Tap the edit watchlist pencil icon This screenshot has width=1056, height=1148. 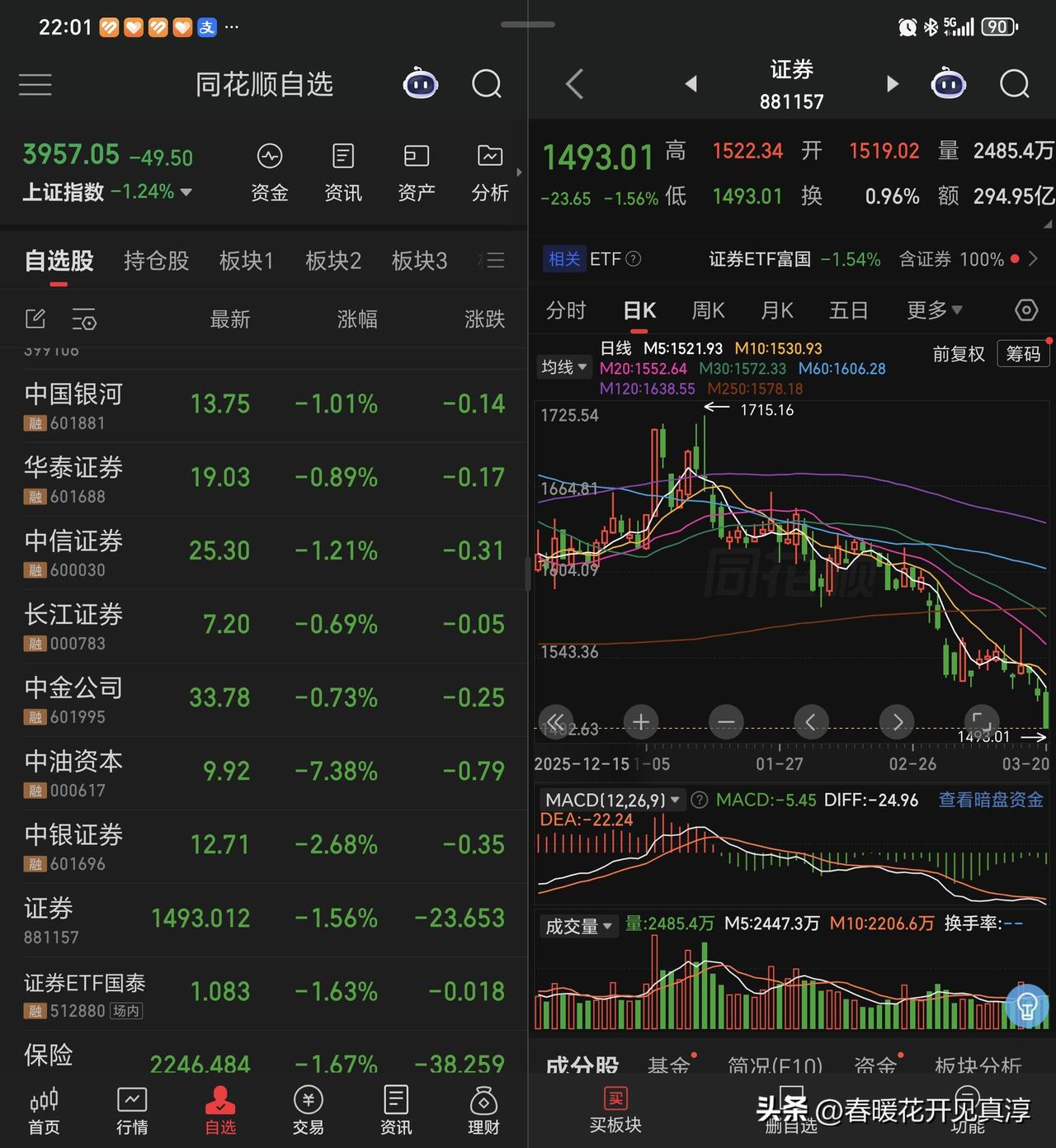[x=35, y=319]
